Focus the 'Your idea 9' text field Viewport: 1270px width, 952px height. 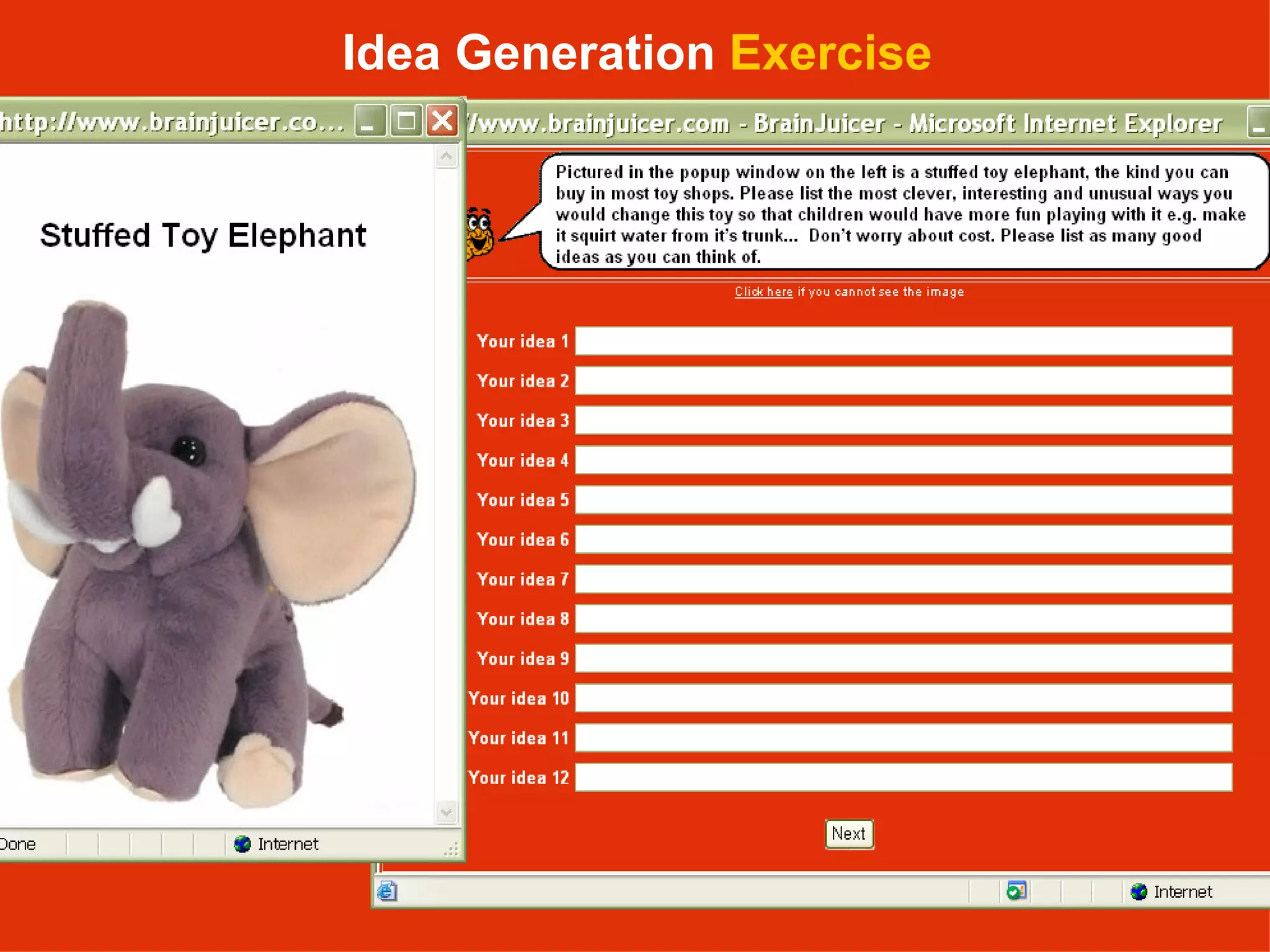click(x=904, y=658)
